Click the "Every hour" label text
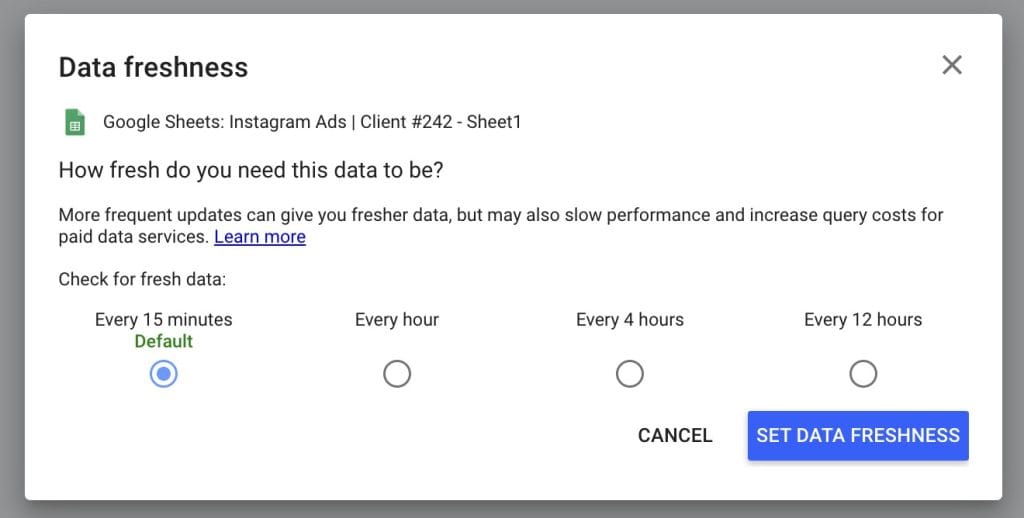1024x518 pixels. coord(397,320)
